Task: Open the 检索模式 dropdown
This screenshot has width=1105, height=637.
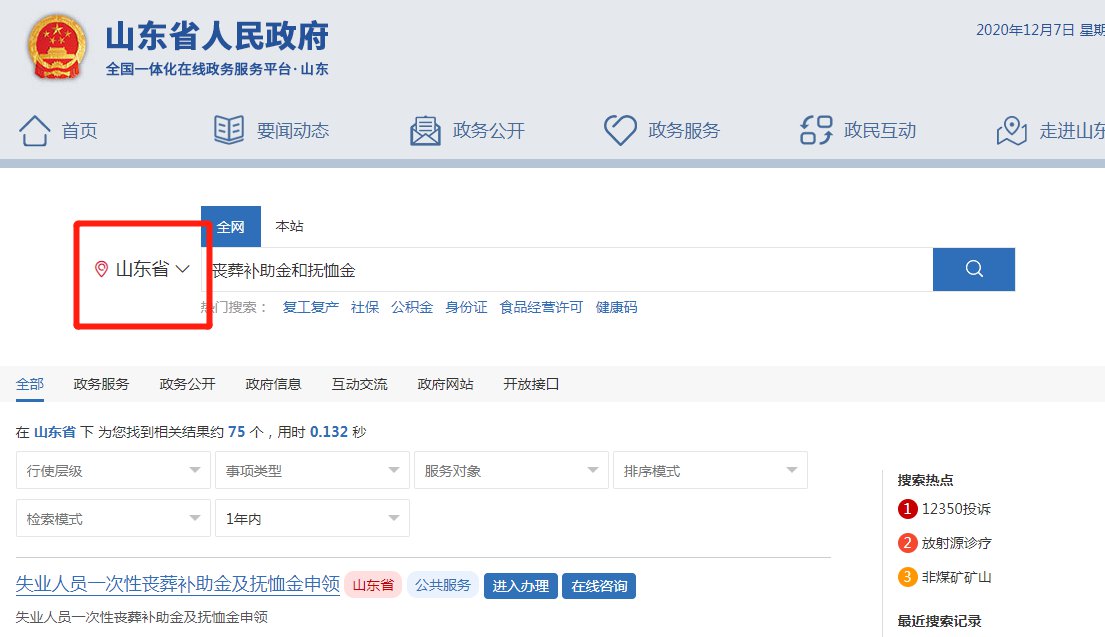Action: point(113,519)
